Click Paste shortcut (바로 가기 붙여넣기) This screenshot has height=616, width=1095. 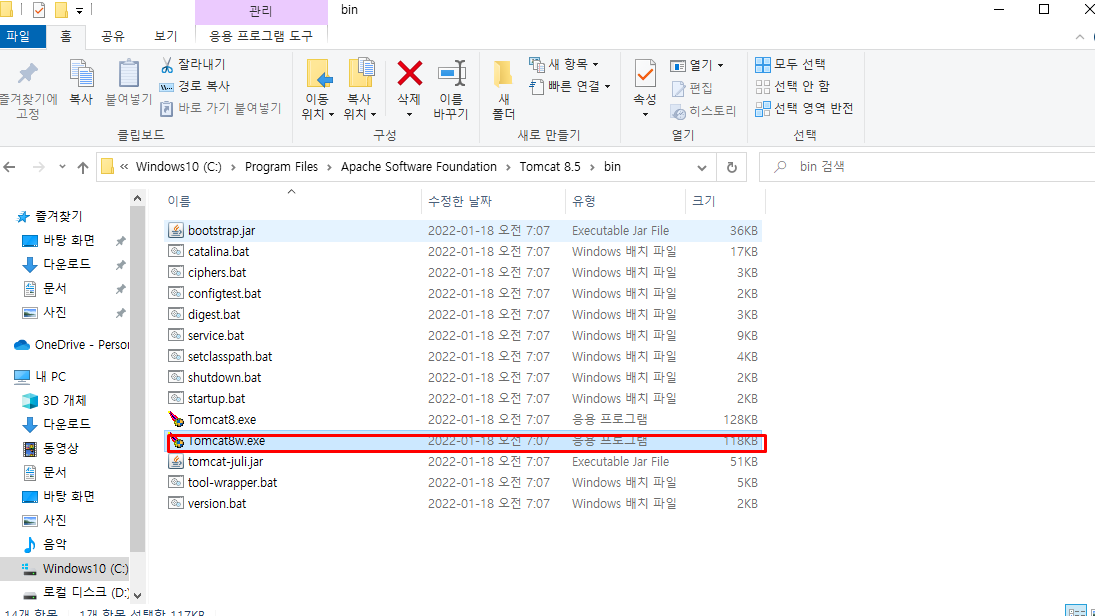click(x=221, y=108)
